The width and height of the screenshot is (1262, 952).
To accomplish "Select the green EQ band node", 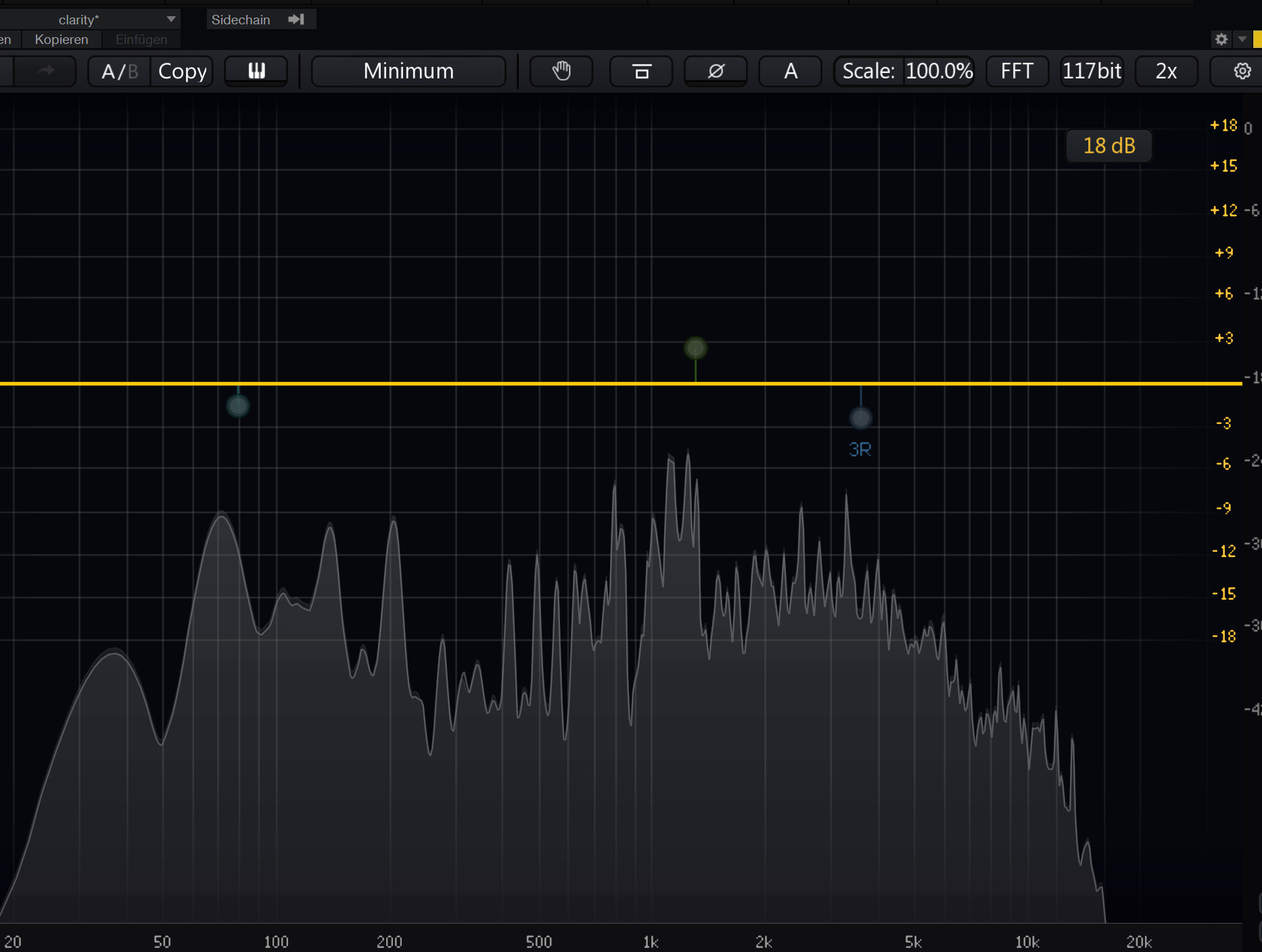I will point(695,348).
